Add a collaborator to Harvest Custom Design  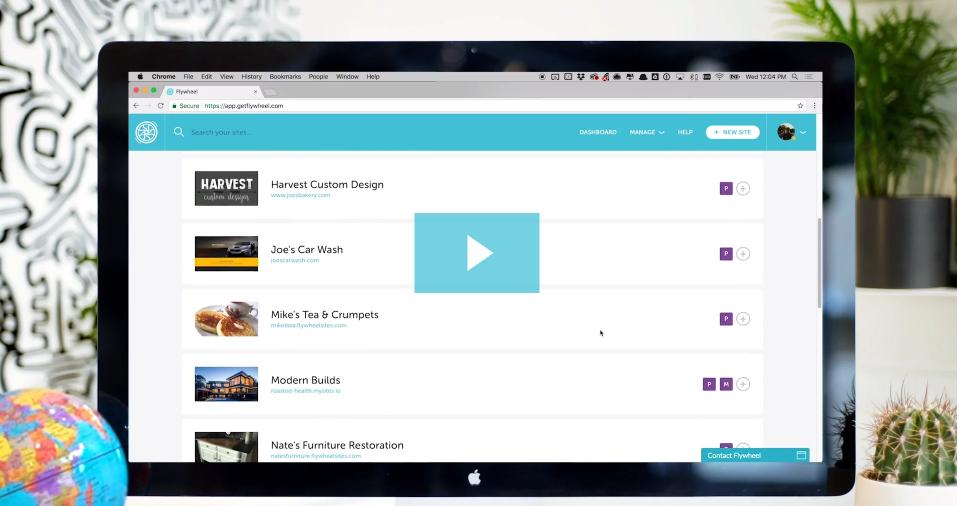coord(742,188)
